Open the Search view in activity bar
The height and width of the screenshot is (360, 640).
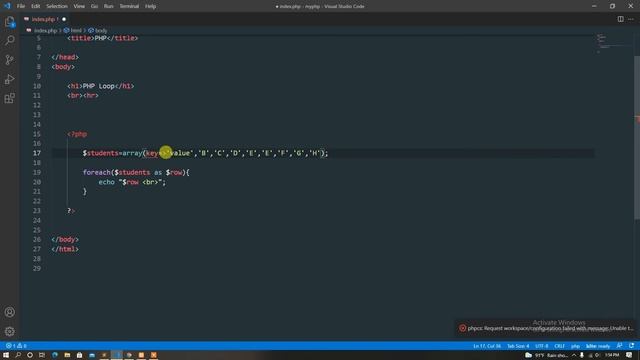click(x=9, y=40)
